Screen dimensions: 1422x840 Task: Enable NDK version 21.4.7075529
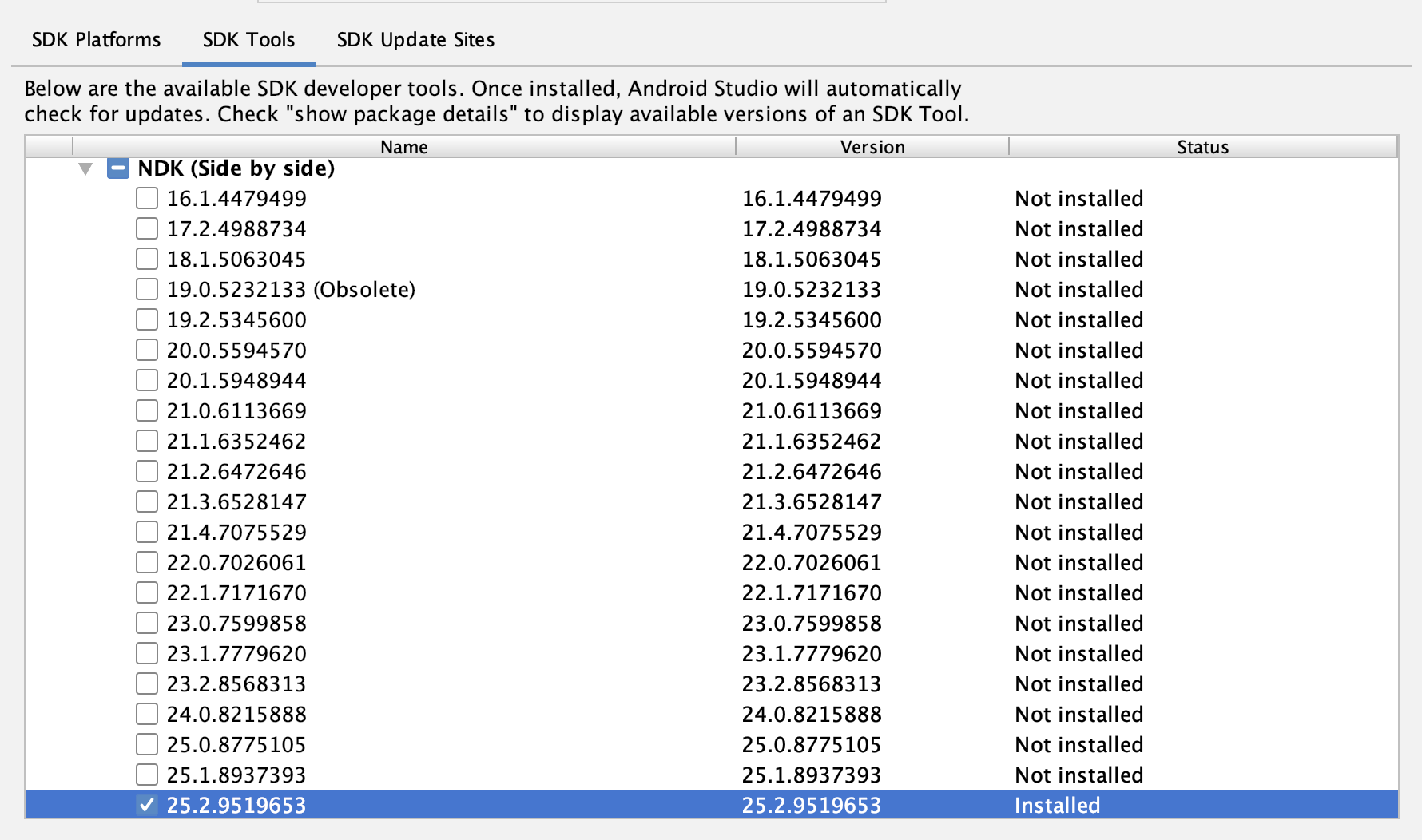pyautogui.click(x=146, y=532)
